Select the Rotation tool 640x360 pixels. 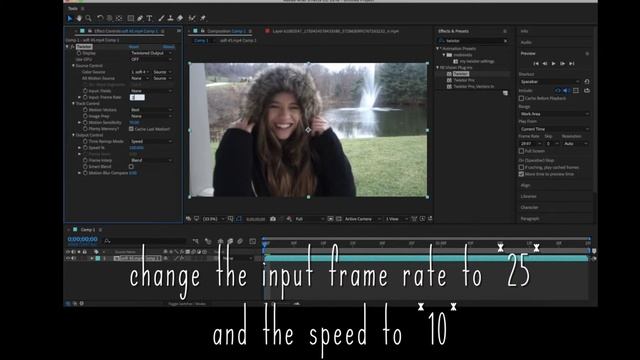coord(100,18)
